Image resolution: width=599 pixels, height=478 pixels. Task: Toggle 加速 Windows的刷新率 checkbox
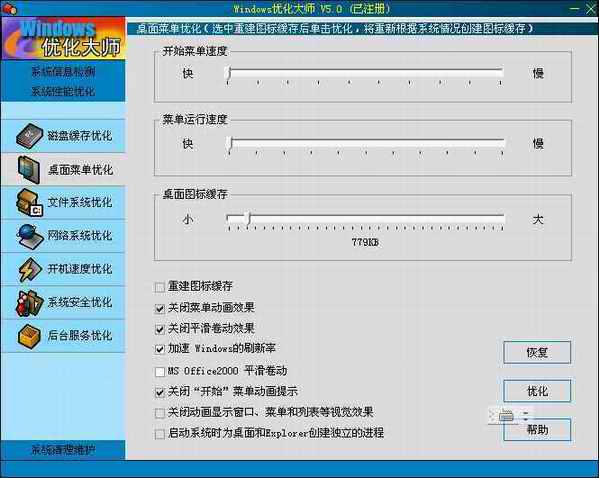tap(160, 349)
